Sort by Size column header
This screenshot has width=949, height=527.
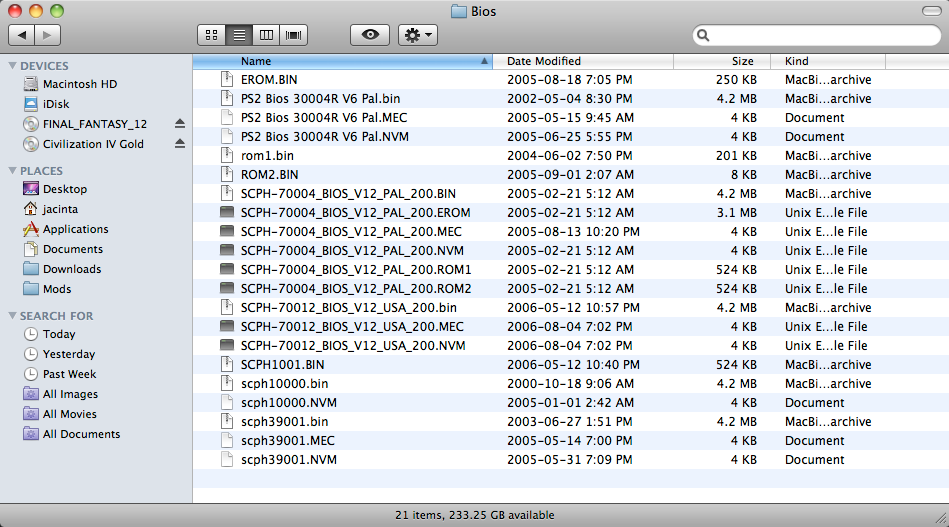(x=722, y=61)
